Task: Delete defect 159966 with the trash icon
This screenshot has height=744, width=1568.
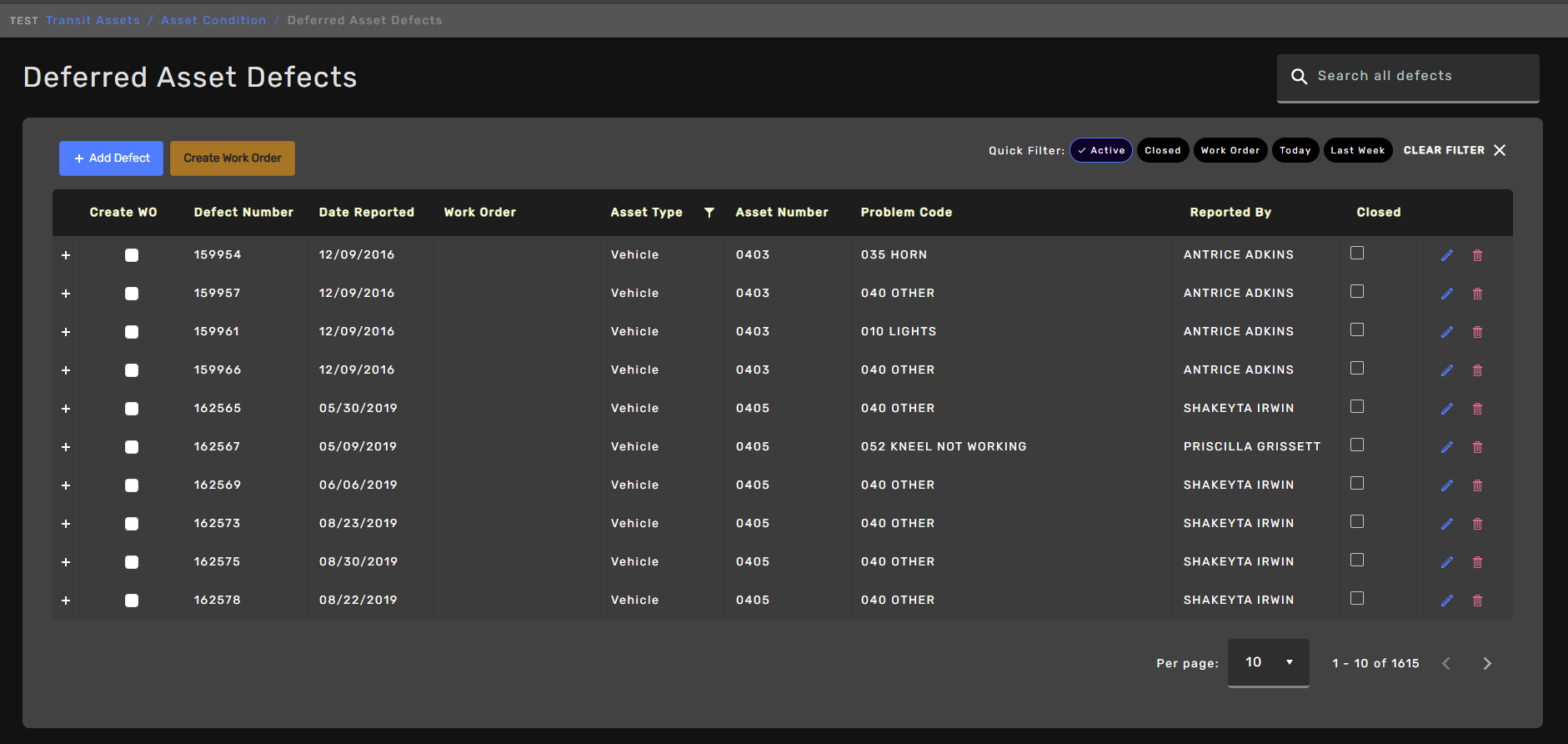Action: 1477,370
